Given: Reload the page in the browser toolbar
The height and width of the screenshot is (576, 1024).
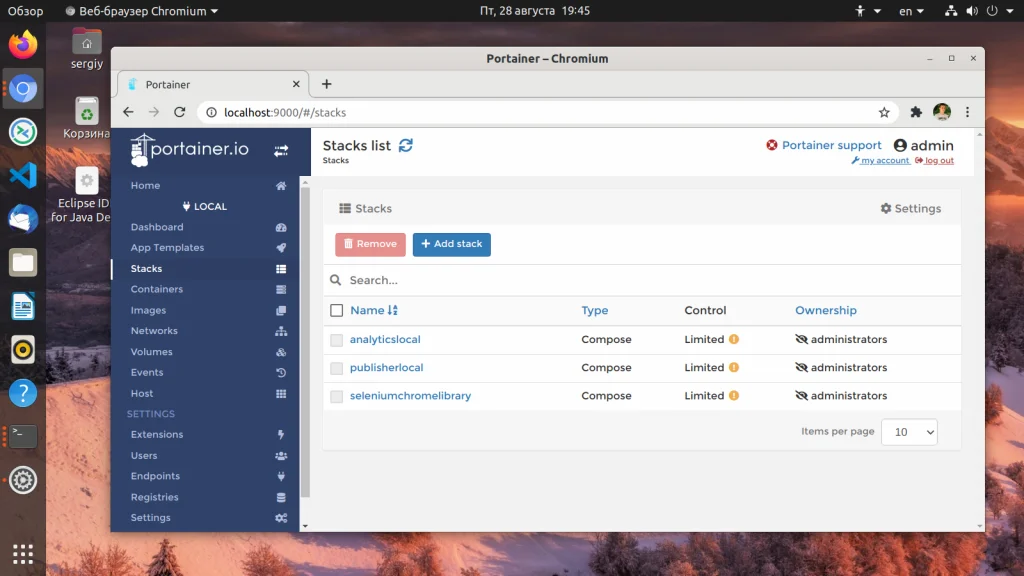Looking at the screenshot, I should coord(180,113).
